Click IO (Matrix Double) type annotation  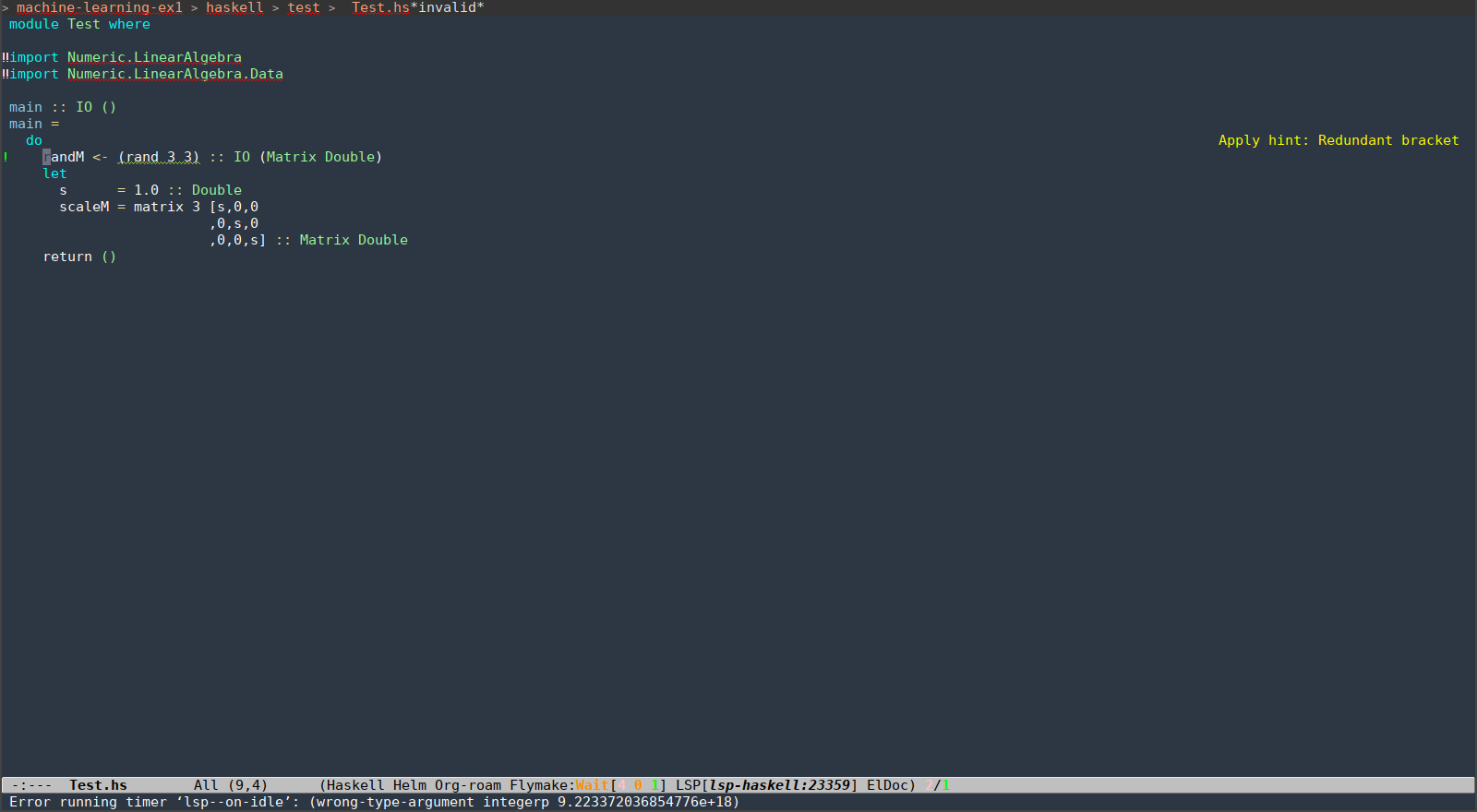308,157
